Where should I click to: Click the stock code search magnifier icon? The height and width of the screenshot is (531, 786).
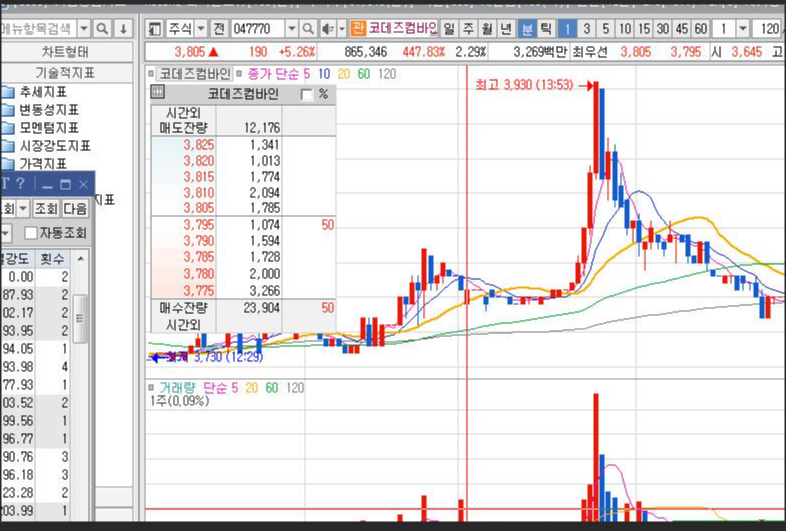(x=309, y=29)
